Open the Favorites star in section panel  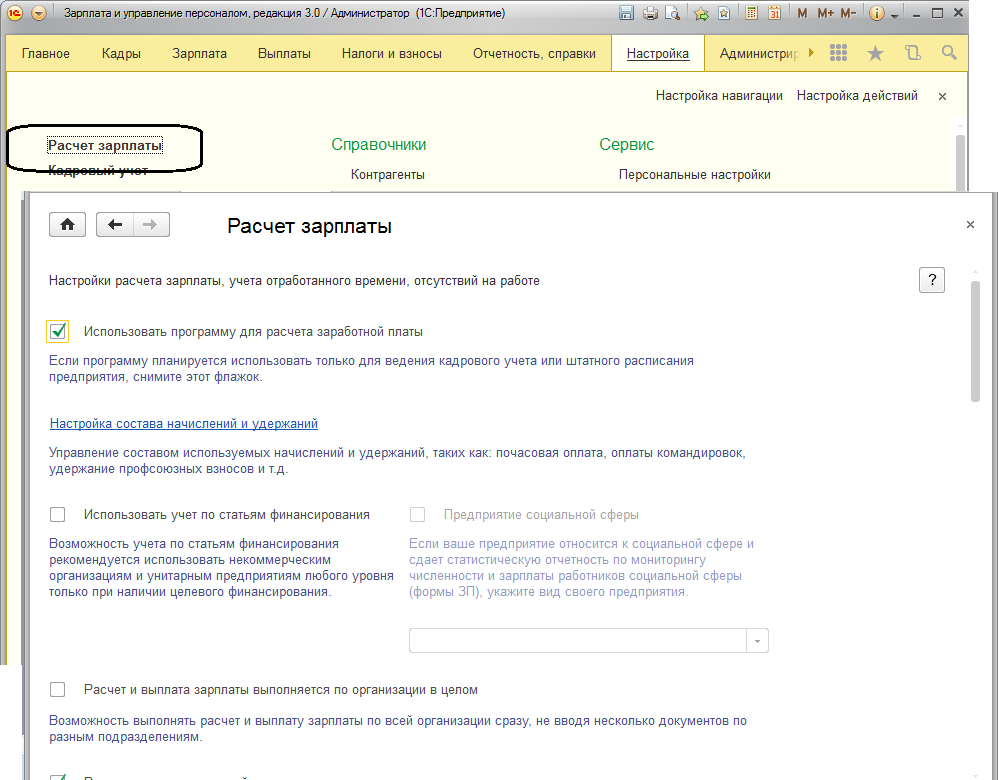coord(875,53)
